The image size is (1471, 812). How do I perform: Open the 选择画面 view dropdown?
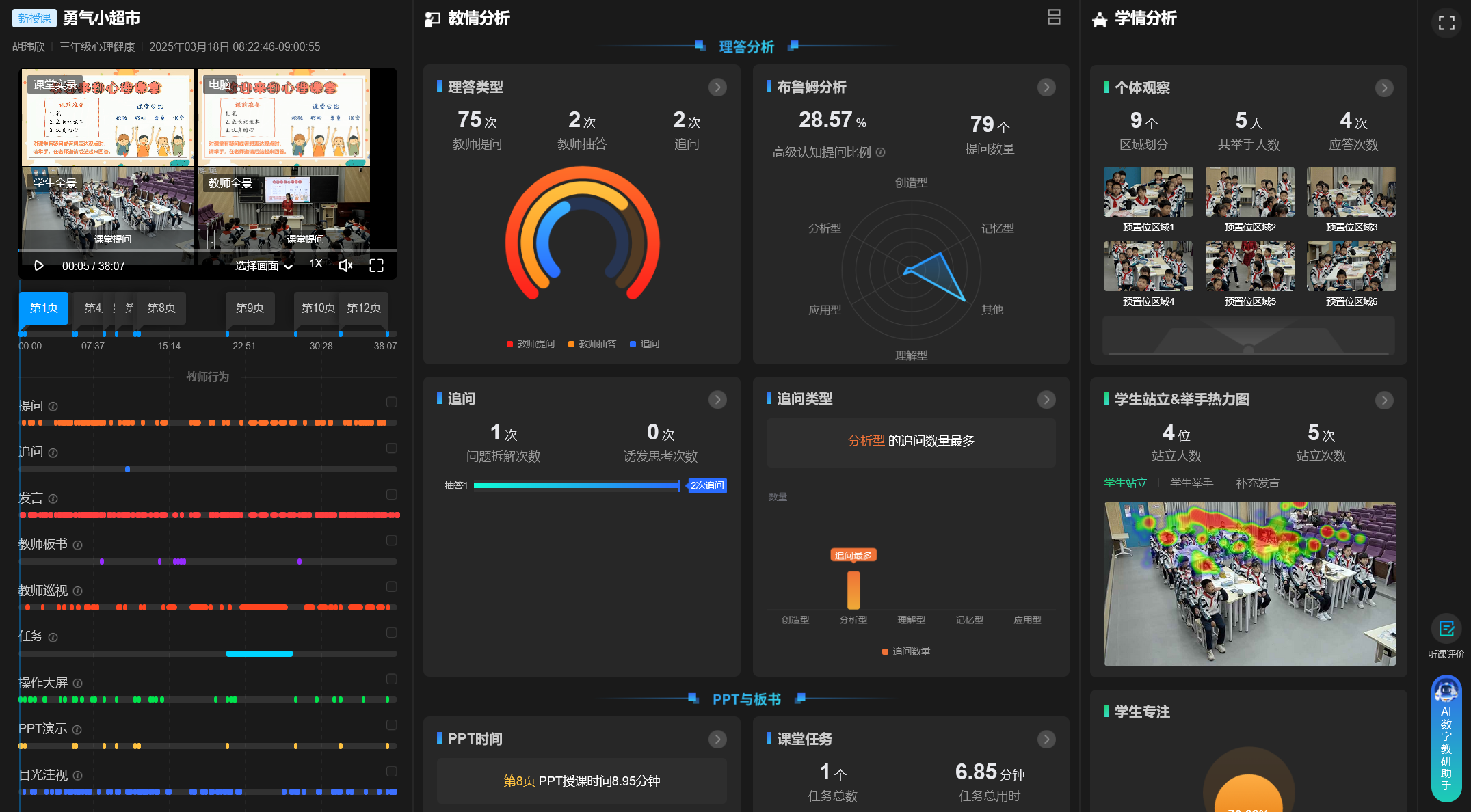coord(264,266)
